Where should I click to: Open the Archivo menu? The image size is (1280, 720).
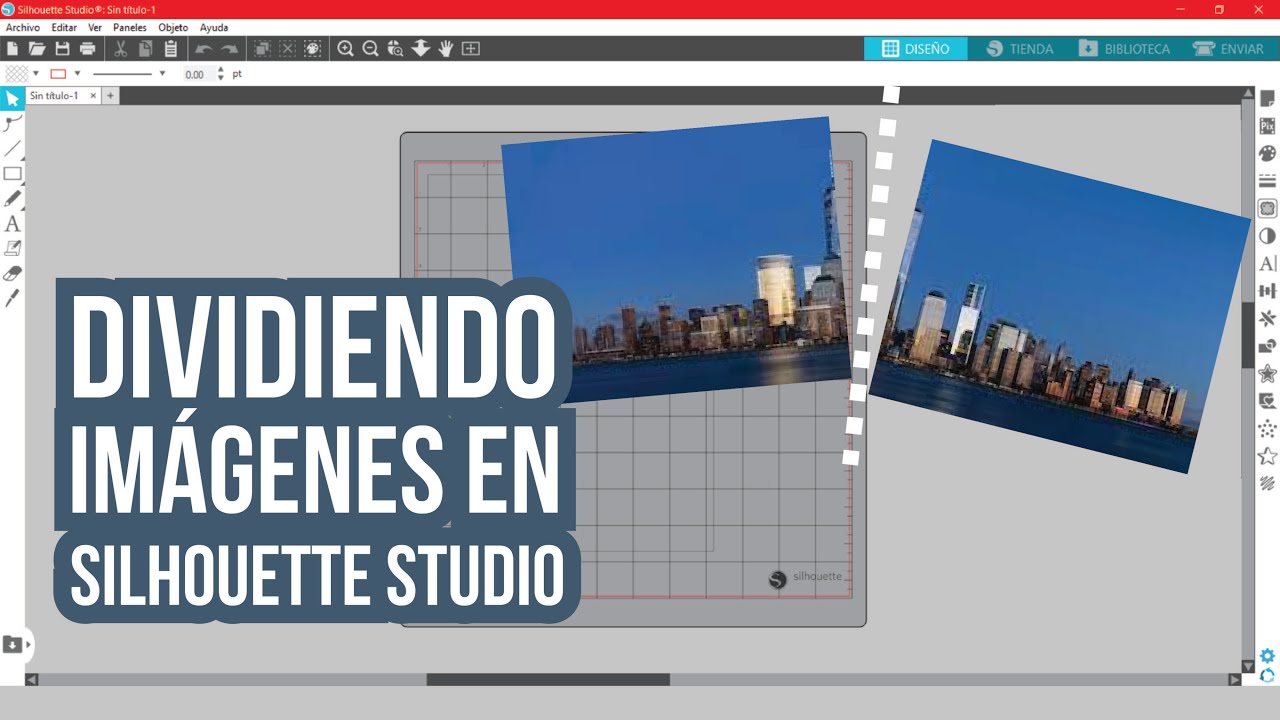tap(23, 28)
